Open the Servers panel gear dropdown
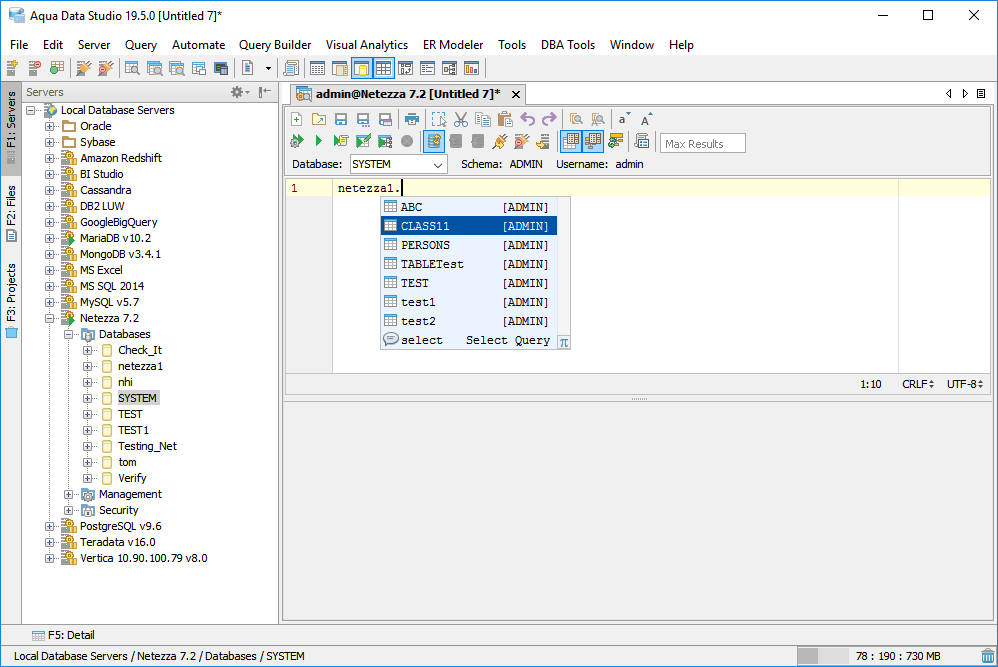 coord(240,92)
